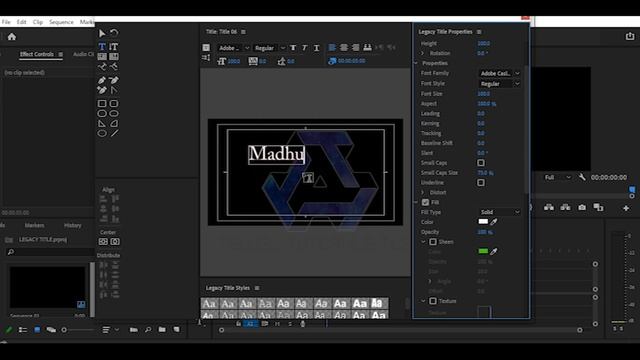The height and width of the screenshot is (360, 640).
Task: Select the Add Anchor Point tool
Action: pyautogui.click(x=102, y=90)
